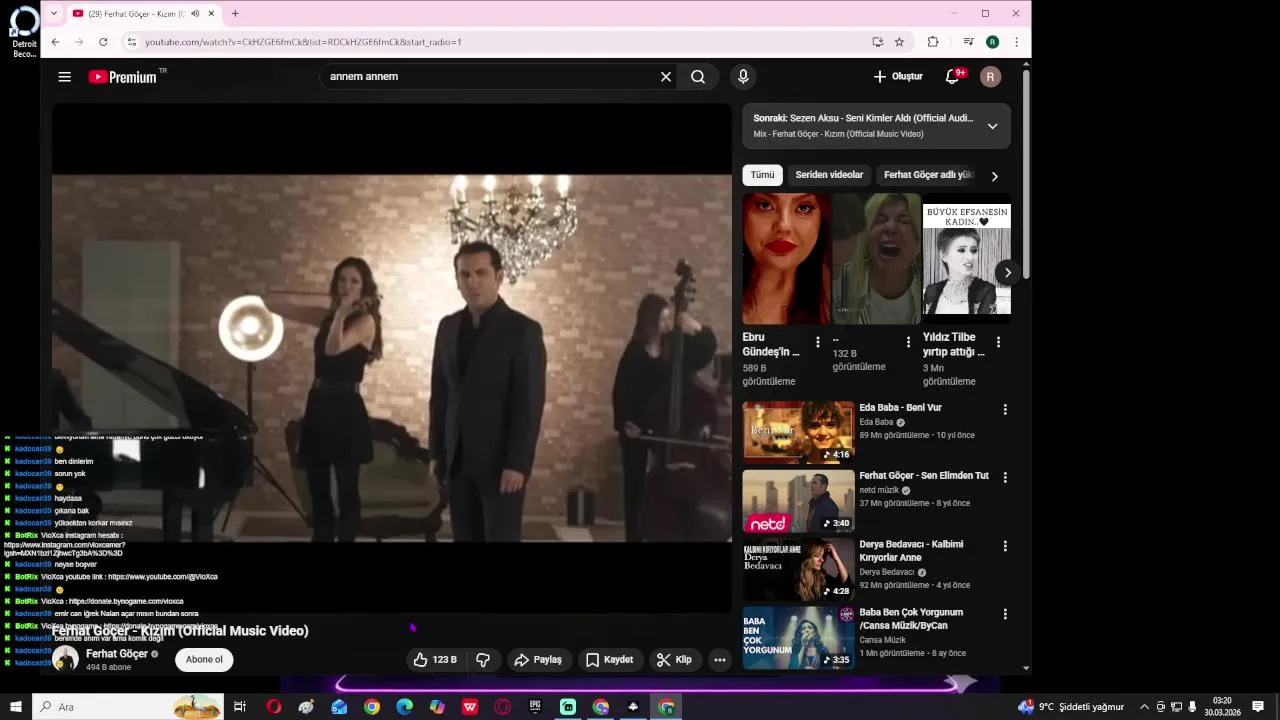Image resolution: width=1280 pixels, height=720 pixels.
Task: Go forward with the browser forward arrow
Action: 79,42
